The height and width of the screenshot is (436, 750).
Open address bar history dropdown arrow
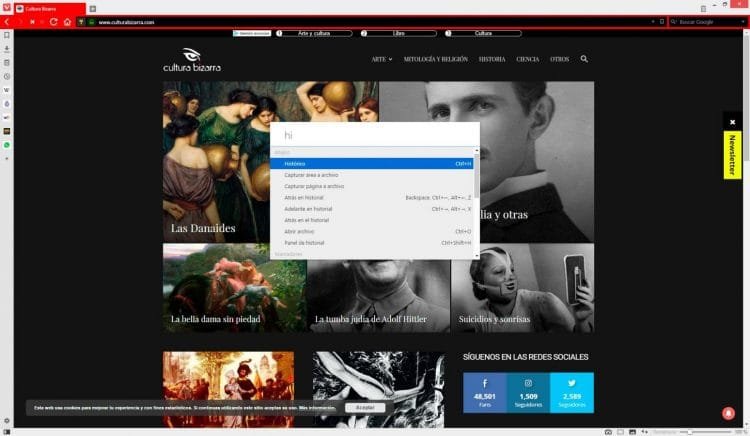(653, 22)
